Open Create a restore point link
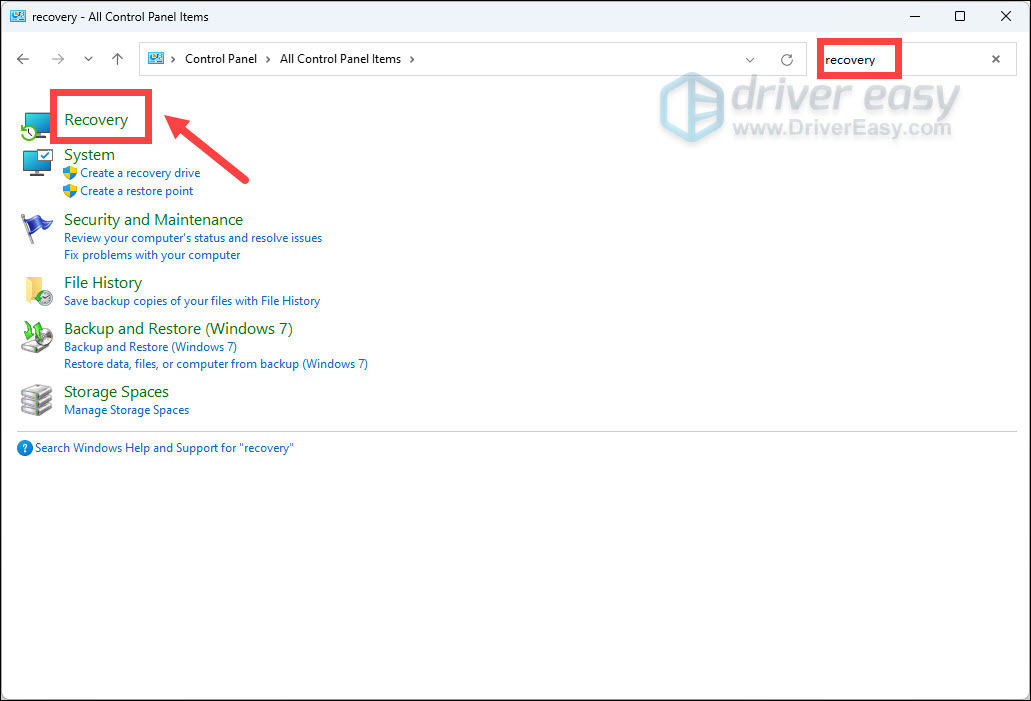 [137, 191]
